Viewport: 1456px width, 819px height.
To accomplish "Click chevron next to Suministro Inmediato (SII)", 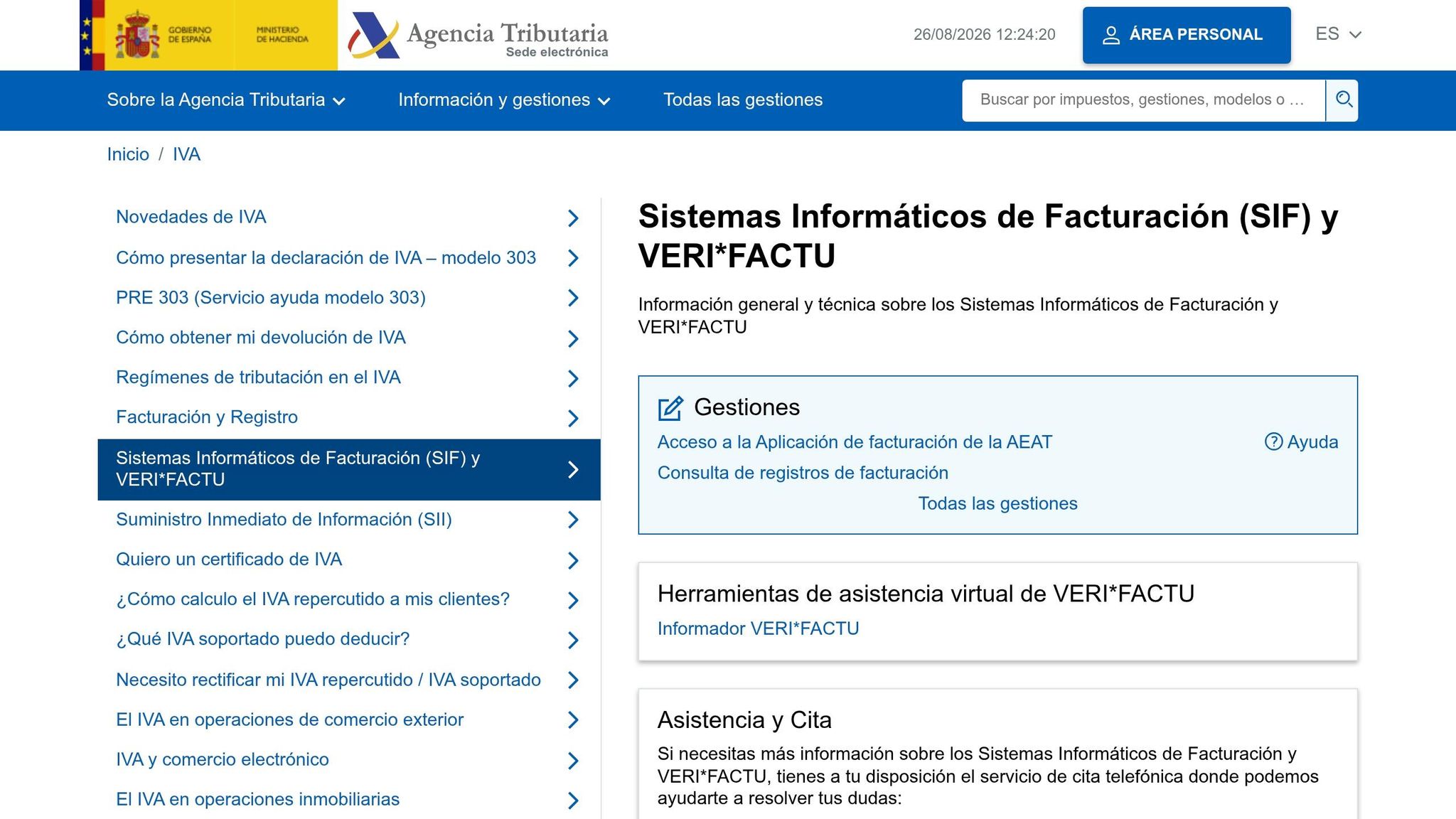I will pyautogui.click(x=574, y=520).
